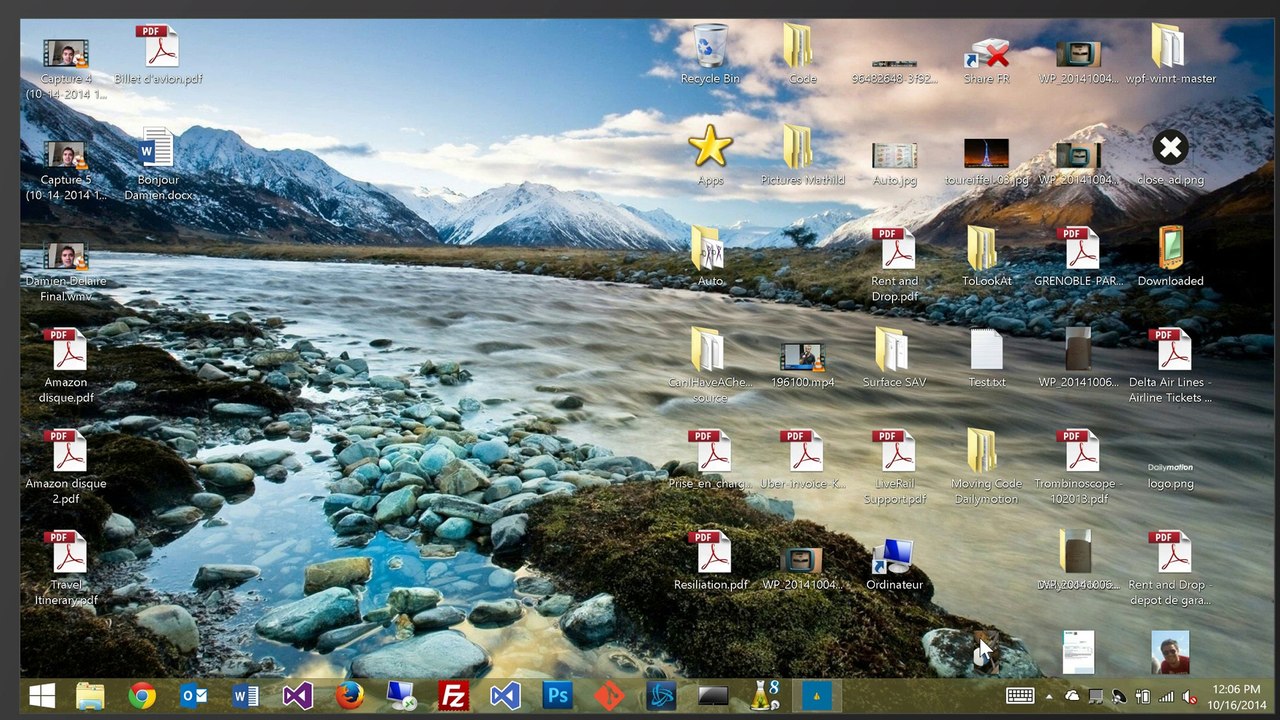Screen dimensions: 1280x720
Task: Open the Windows Start button
Action: (42, 695)
